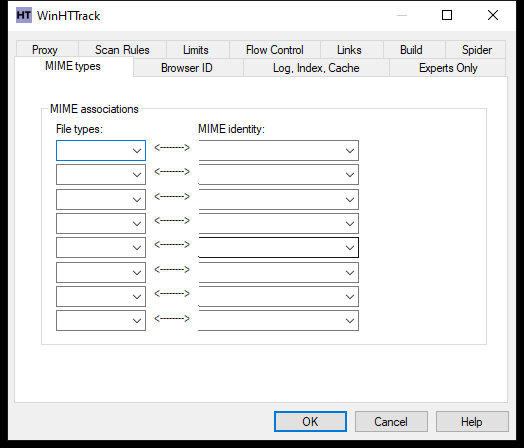The width and height of the screenshot is (524, 448).
Task: Select the MIME types tab
Action: [73, 66]
